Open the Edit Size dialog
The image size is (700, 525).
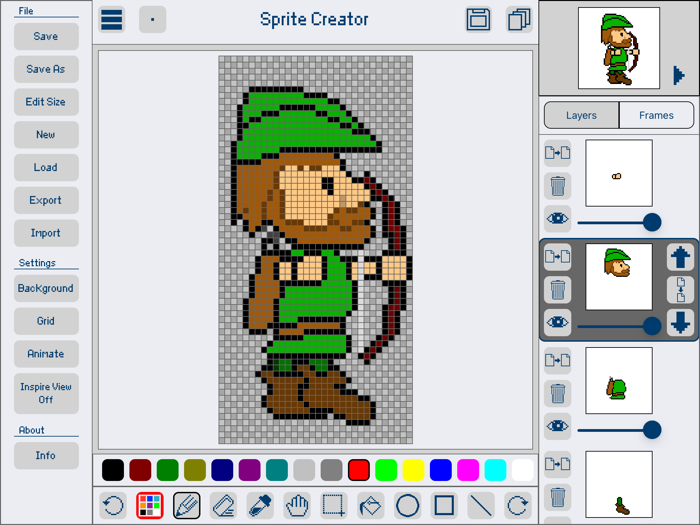[46, 102]
